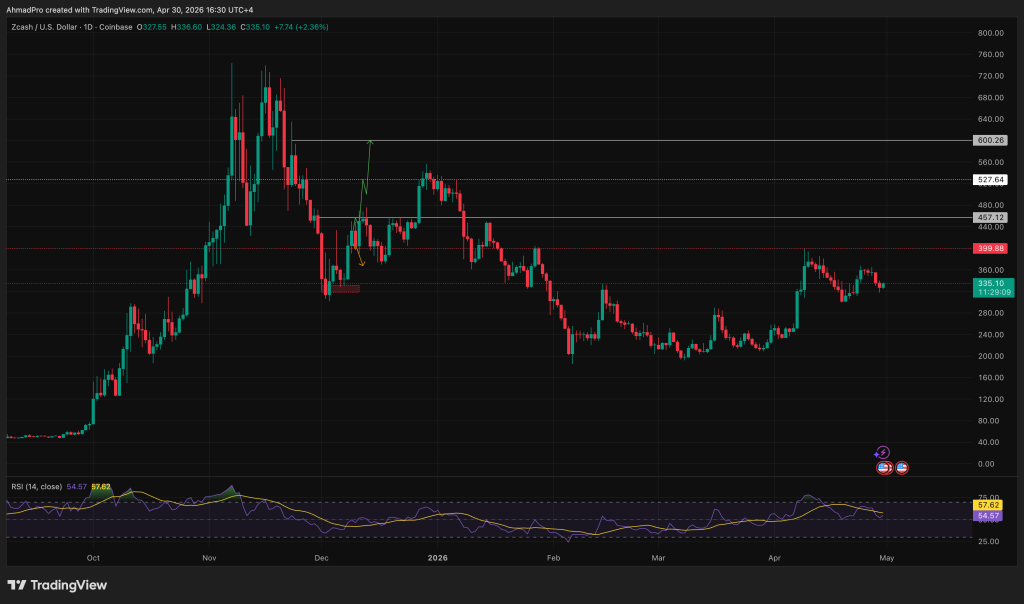The width and height of the screenshot is (1024, 604).
Task: Open the RSI (14, close) indicator legend
Action: 37,486
